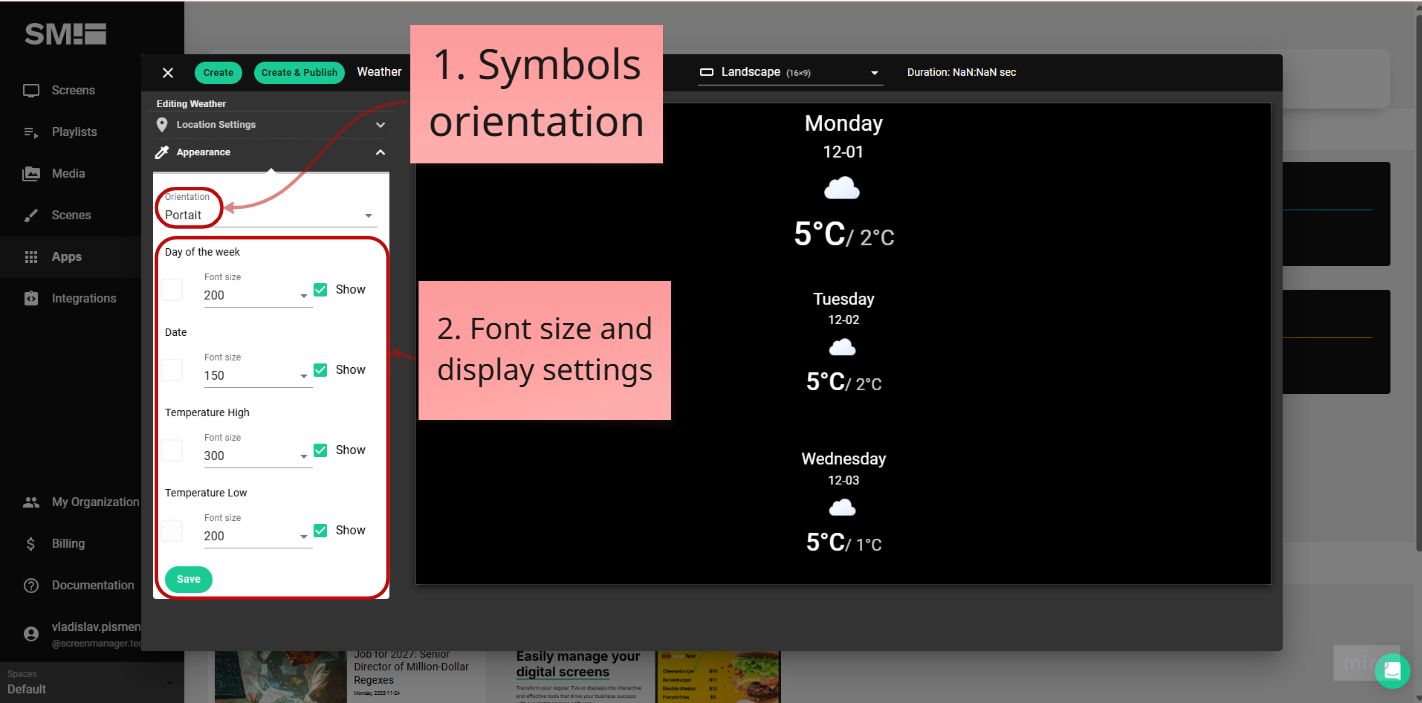This screenshot has width=1422, height=703.
Task: Uncheck Show for Day of the week
Action: pos(320,289)
